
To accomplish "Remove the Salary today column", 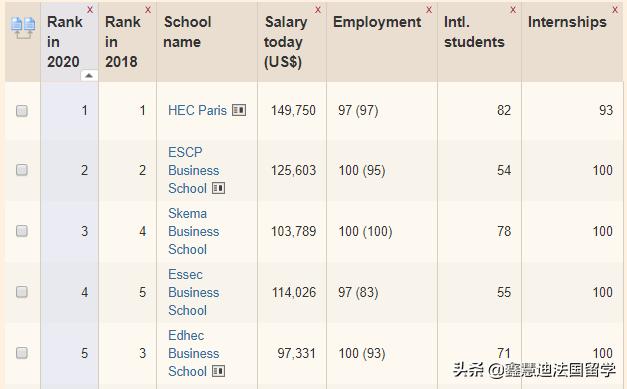I will 318,10.
